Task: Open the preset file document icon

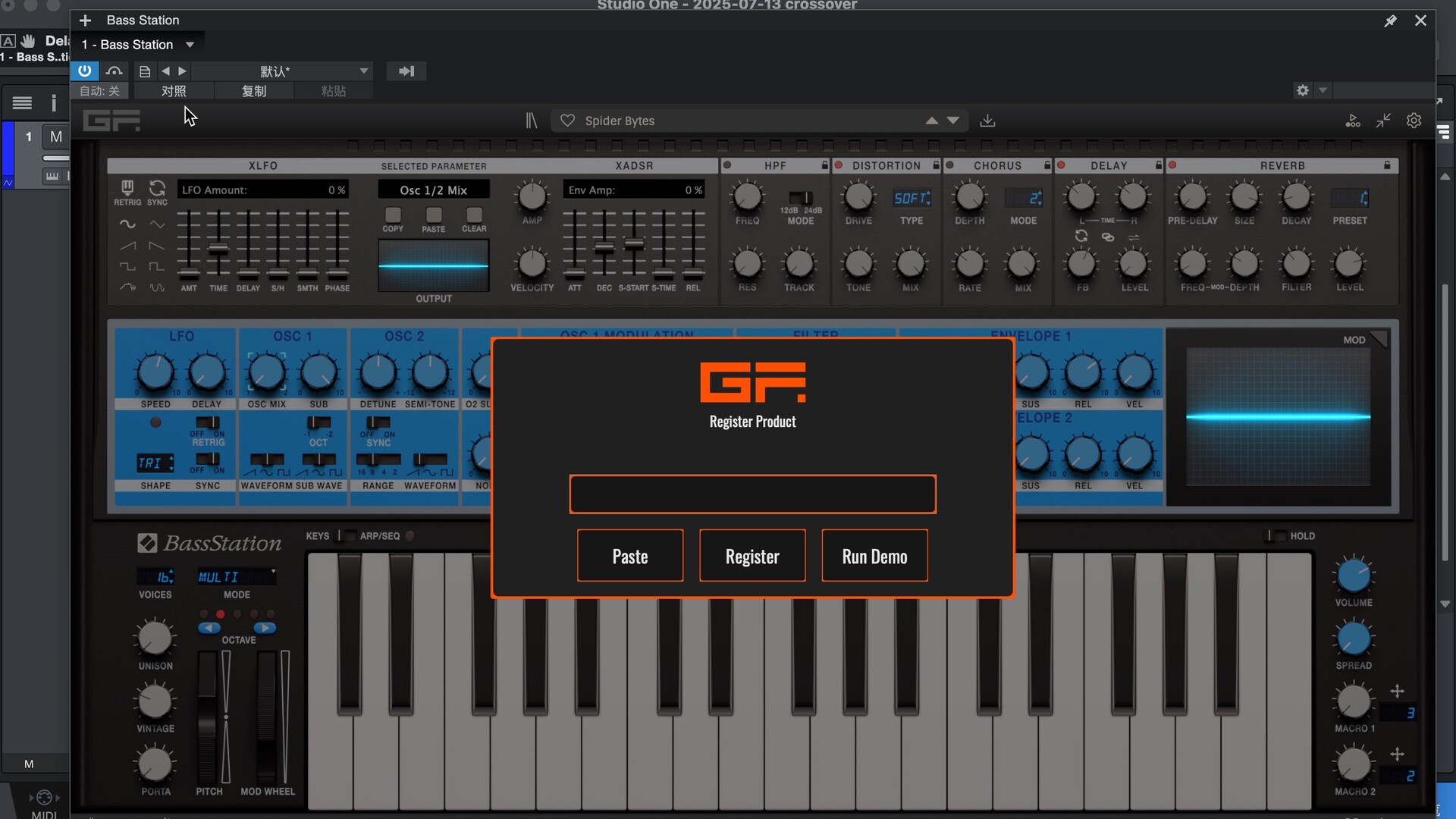Action: click(144, 71)
